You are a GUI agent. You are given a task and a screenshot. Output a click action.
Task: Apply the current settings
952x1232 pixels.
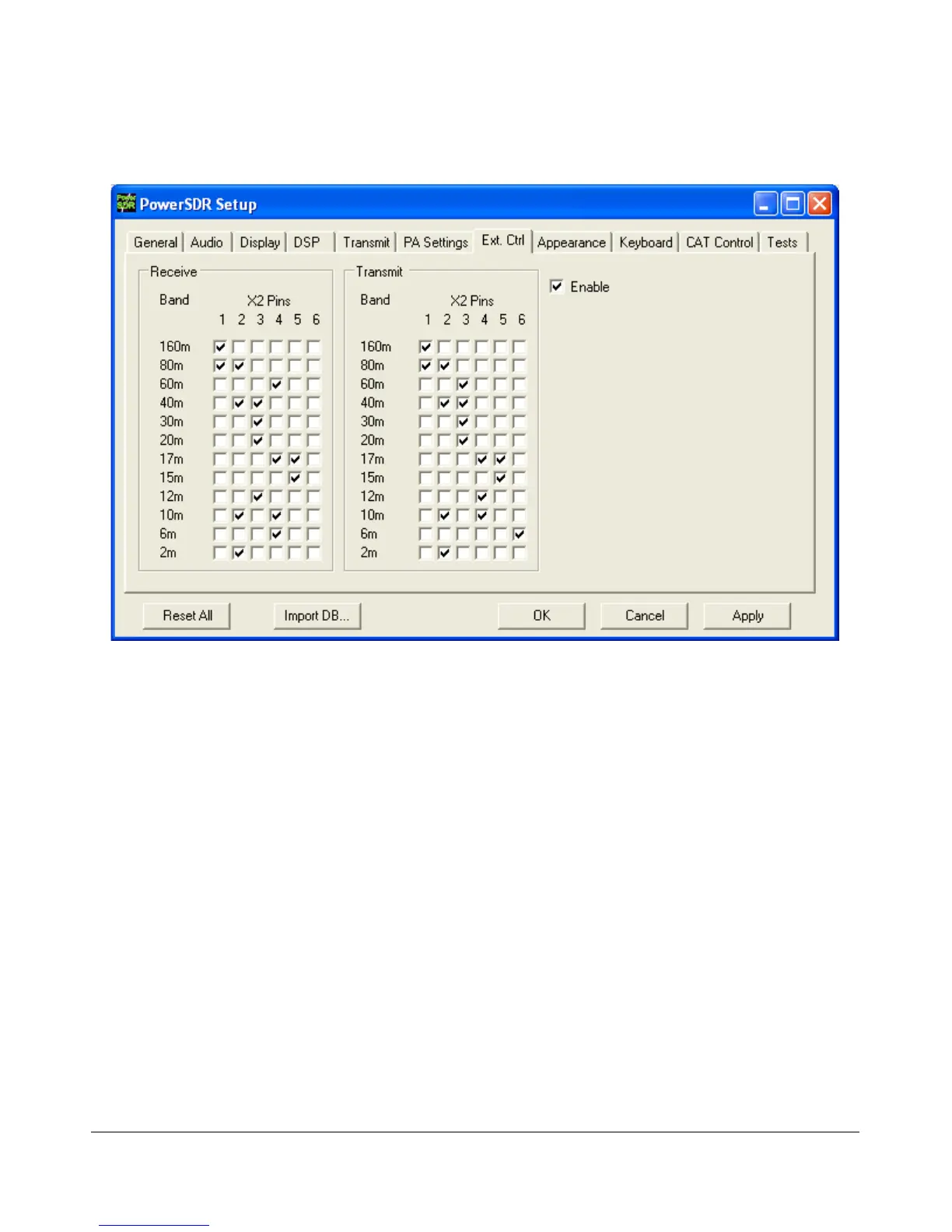tap(747, 615)
